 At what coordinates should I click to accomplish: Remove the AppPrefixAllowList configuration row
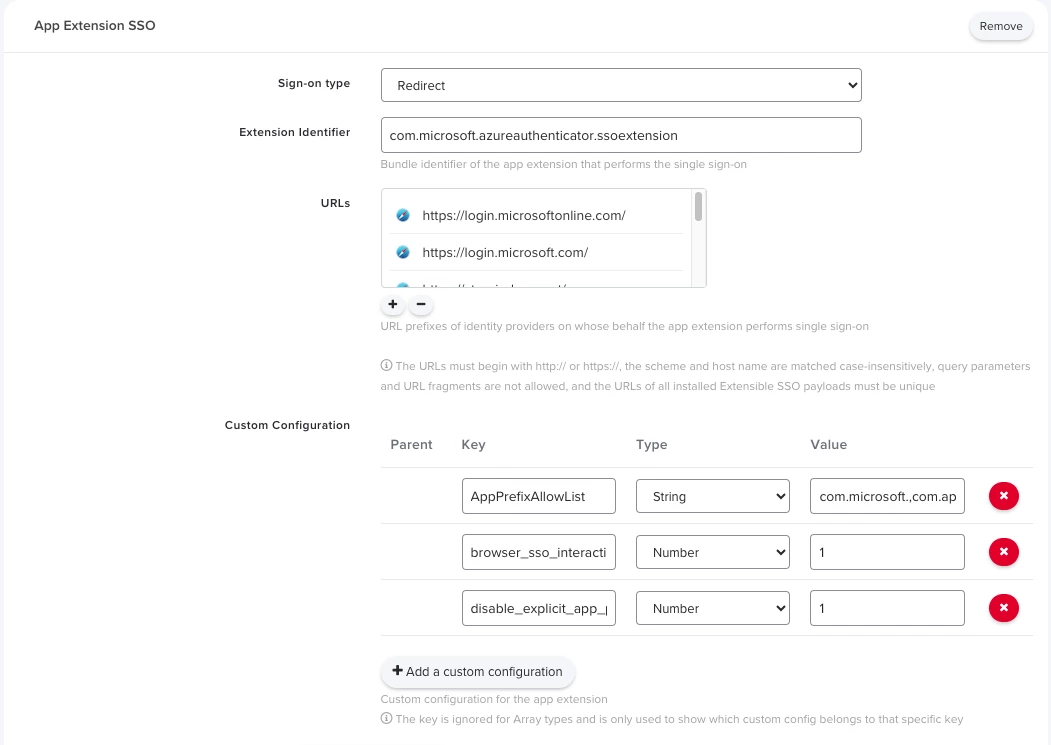(1003, 496)
